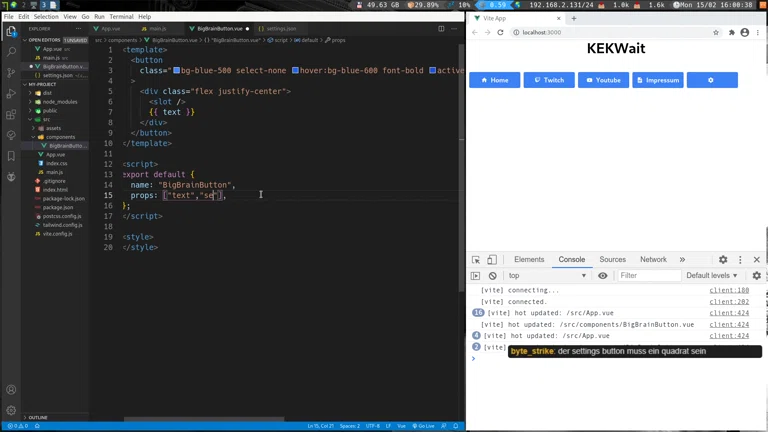Open the client:180 source link
Viewport: 768px width, 432px height.
pyautogui.click(x=729, y=290)
